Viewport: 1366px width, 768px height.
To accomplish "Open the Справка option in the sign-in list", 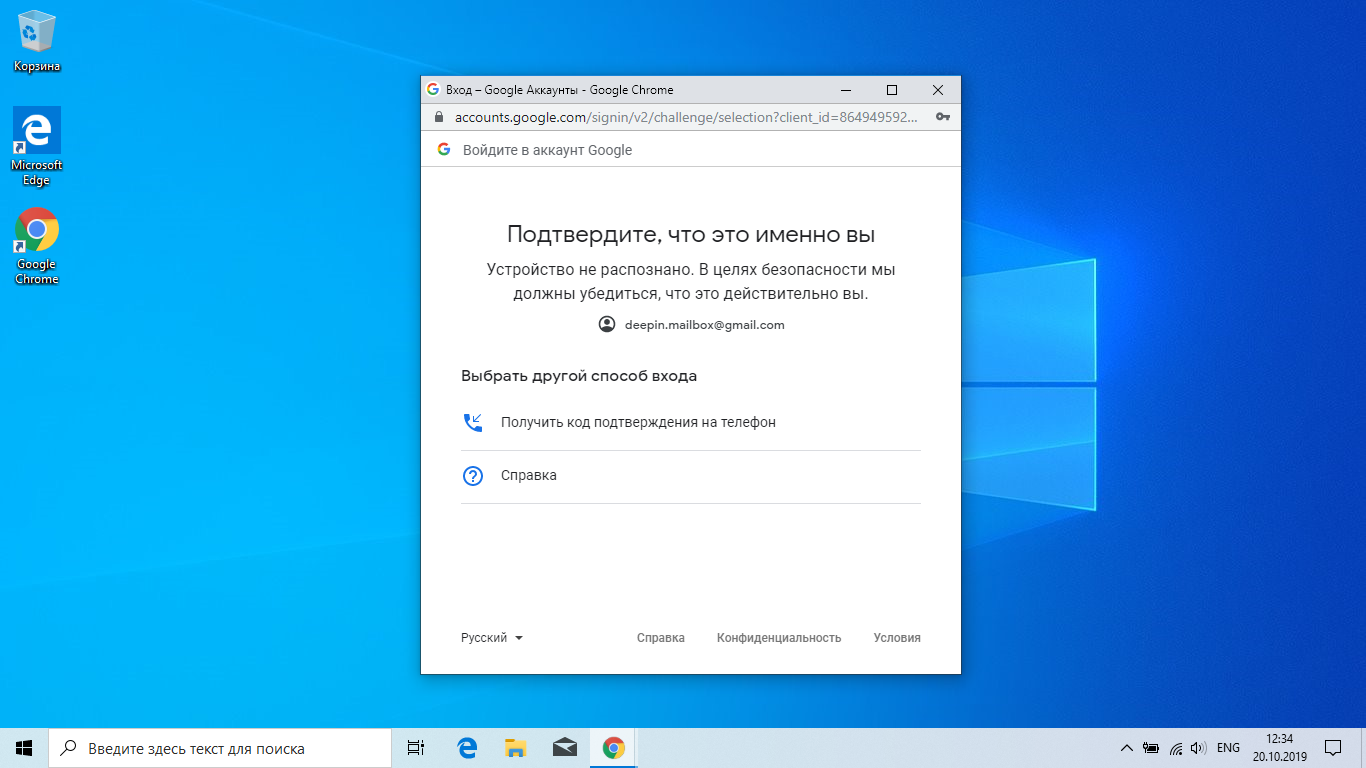I will pos(691,477).
